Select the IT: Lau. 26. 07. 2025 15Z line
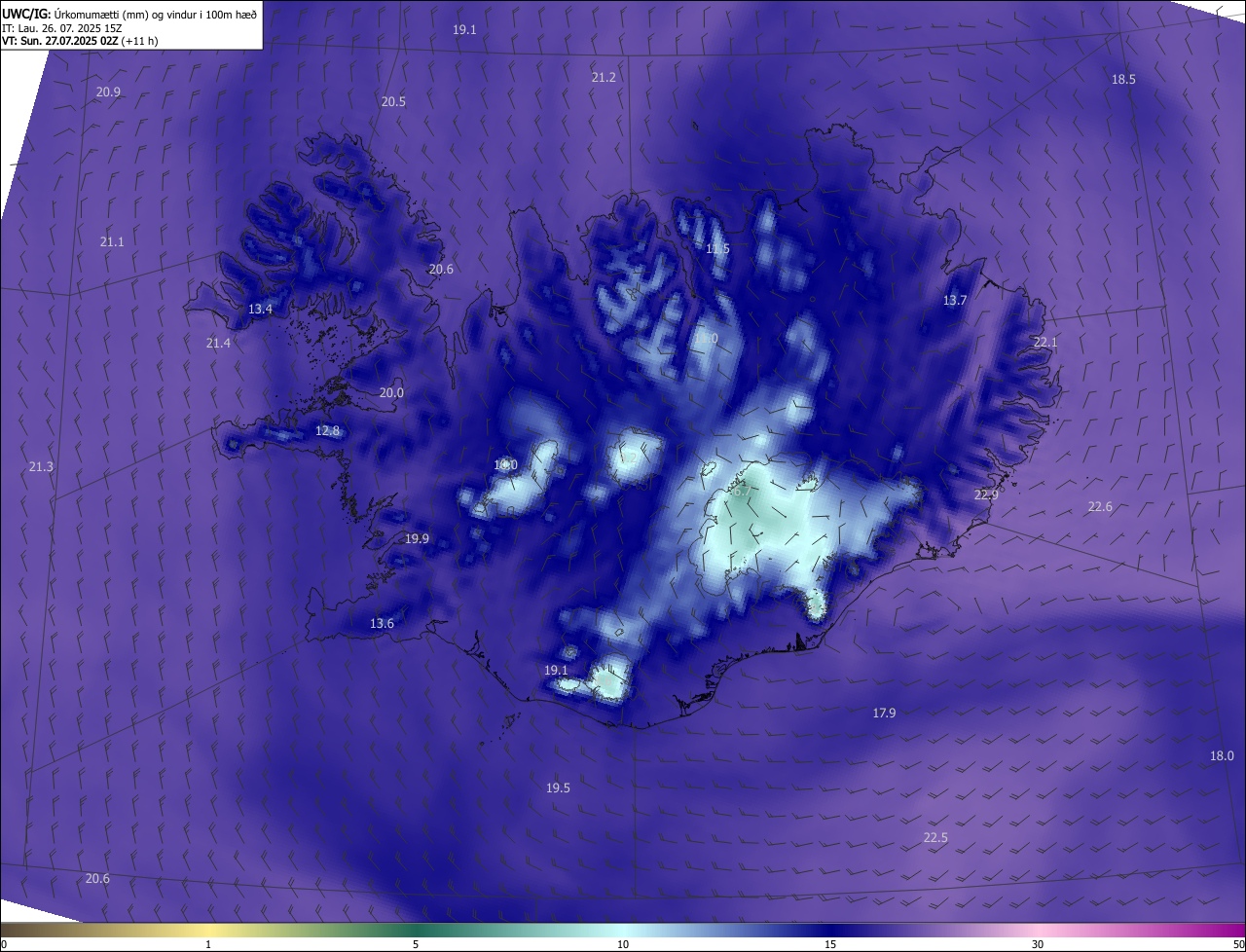Image resolution: width=1246 pixels, height=952 pixels. 61,28
